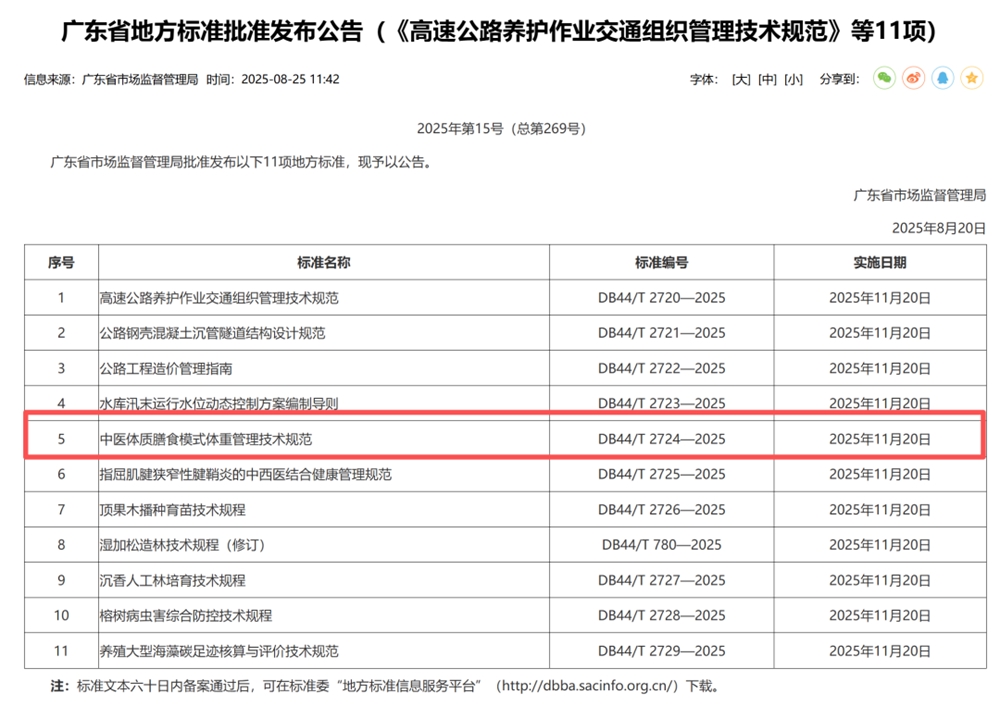Click the 标准编号 column header

pyautogui.click(x=661, y=263)
